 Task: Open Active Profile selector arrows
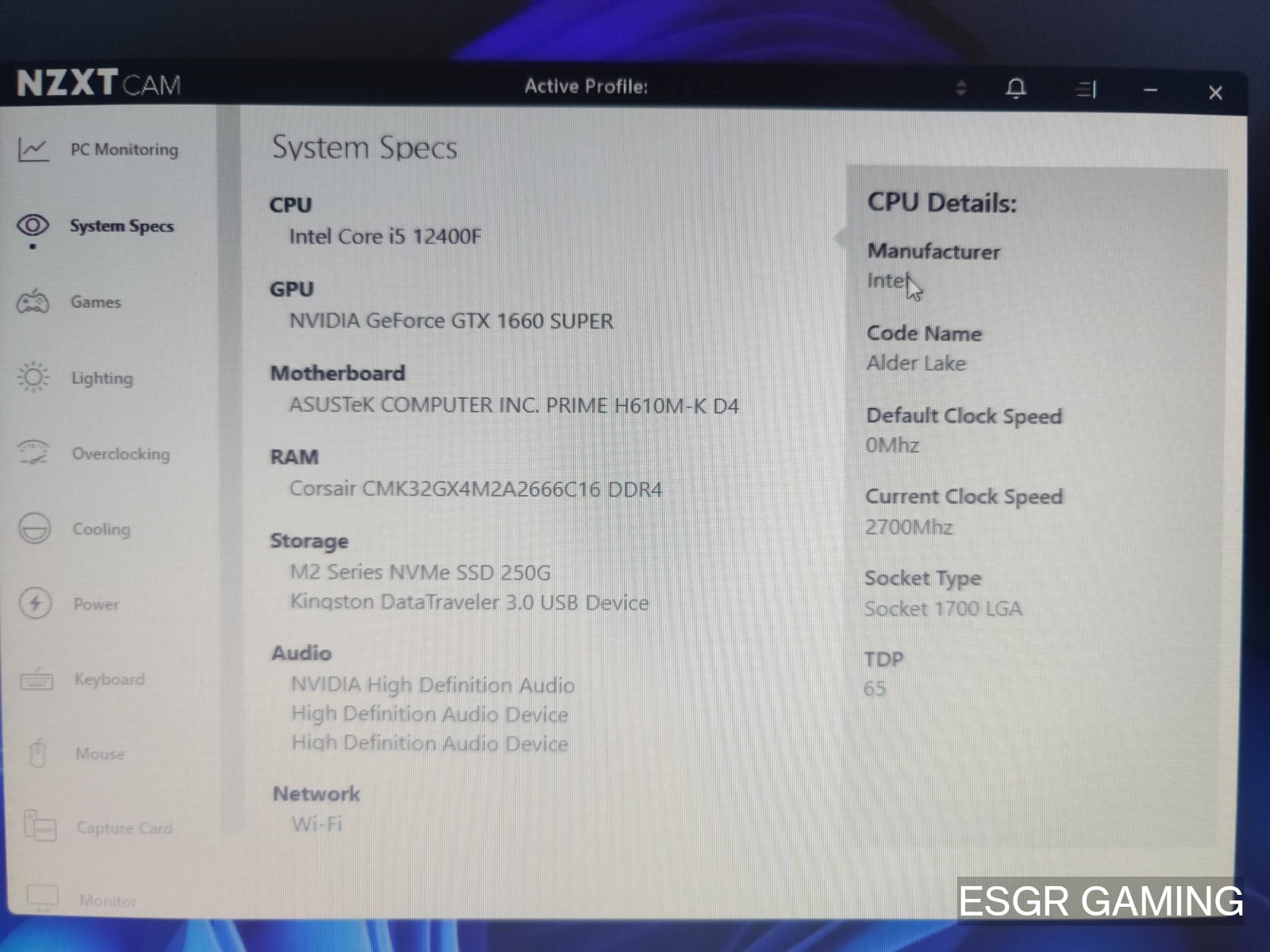pyautogui.click(x=961, y=88)
